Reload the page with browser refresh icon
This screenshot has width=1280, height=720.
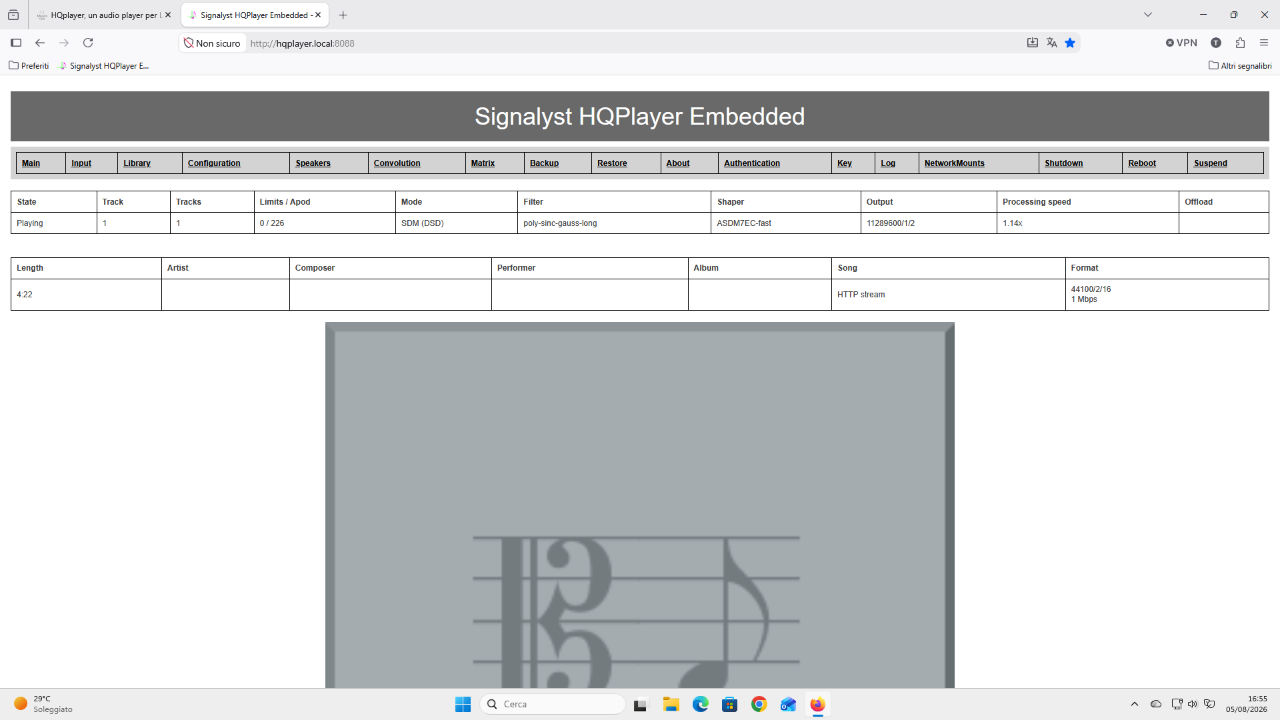point(88,43)
